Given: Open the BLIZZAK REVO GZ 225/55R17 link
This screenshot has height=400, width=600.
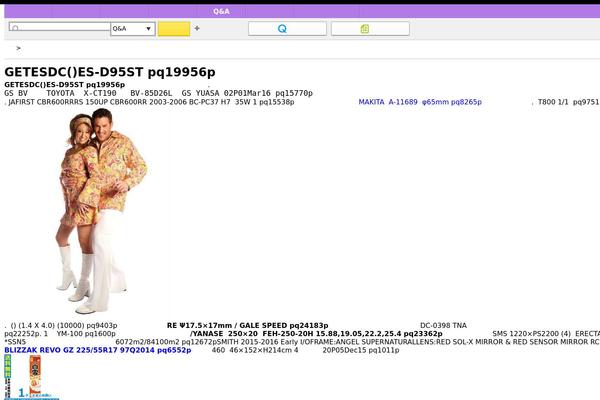Looking at the screenshot, I should pos(98,350).
